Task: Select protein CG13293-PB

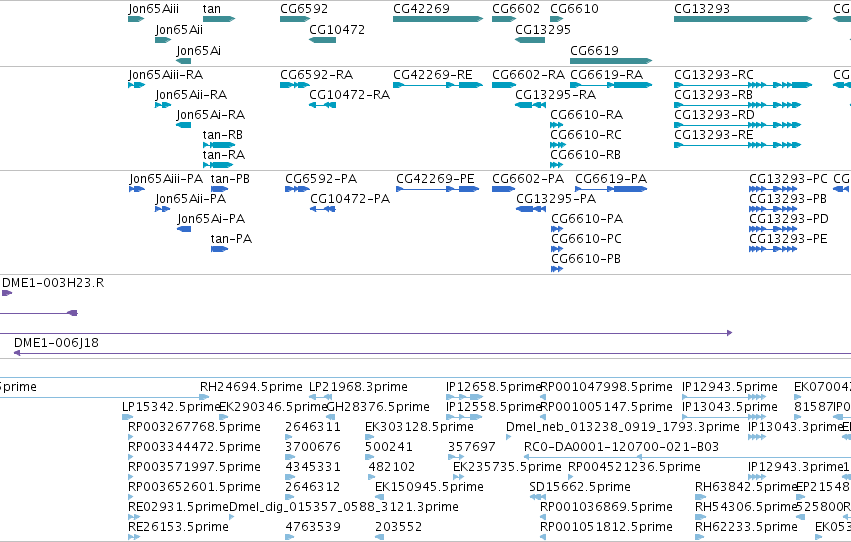Action: point(773,209)
